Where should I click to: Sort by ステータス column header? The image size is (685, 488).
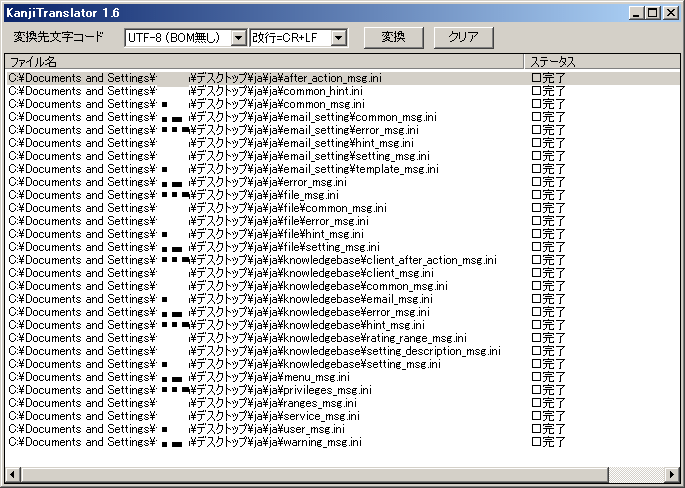coord(600,62)
